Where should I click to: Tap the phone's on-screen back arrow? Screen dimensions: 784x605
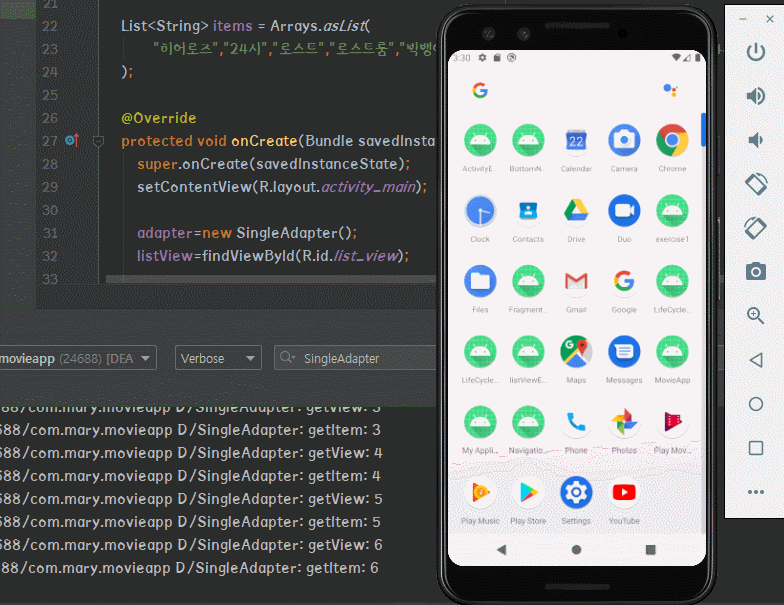[502, 550]
